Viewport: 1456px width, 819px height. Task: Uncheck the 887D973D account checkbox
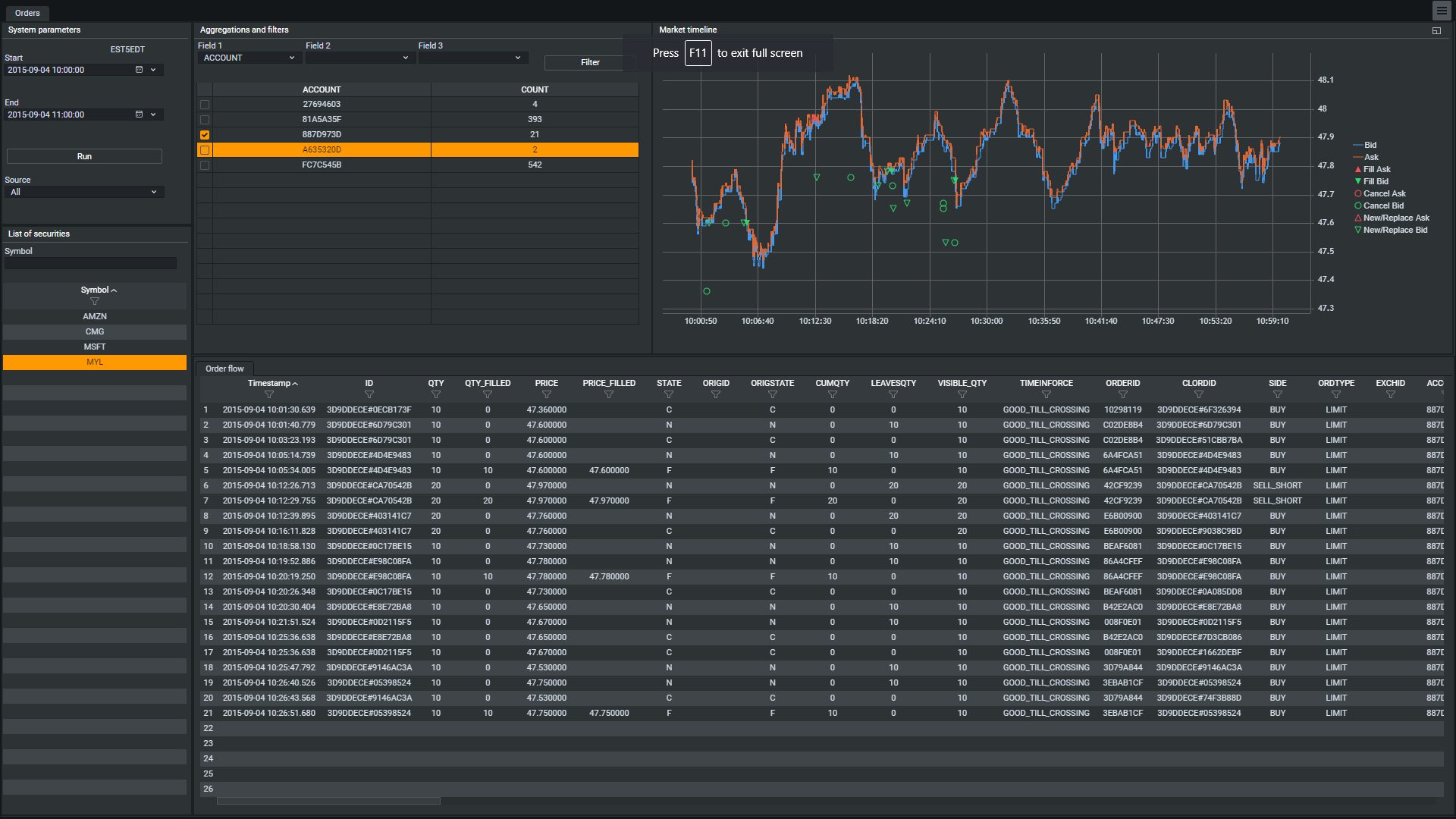point(205,135)
